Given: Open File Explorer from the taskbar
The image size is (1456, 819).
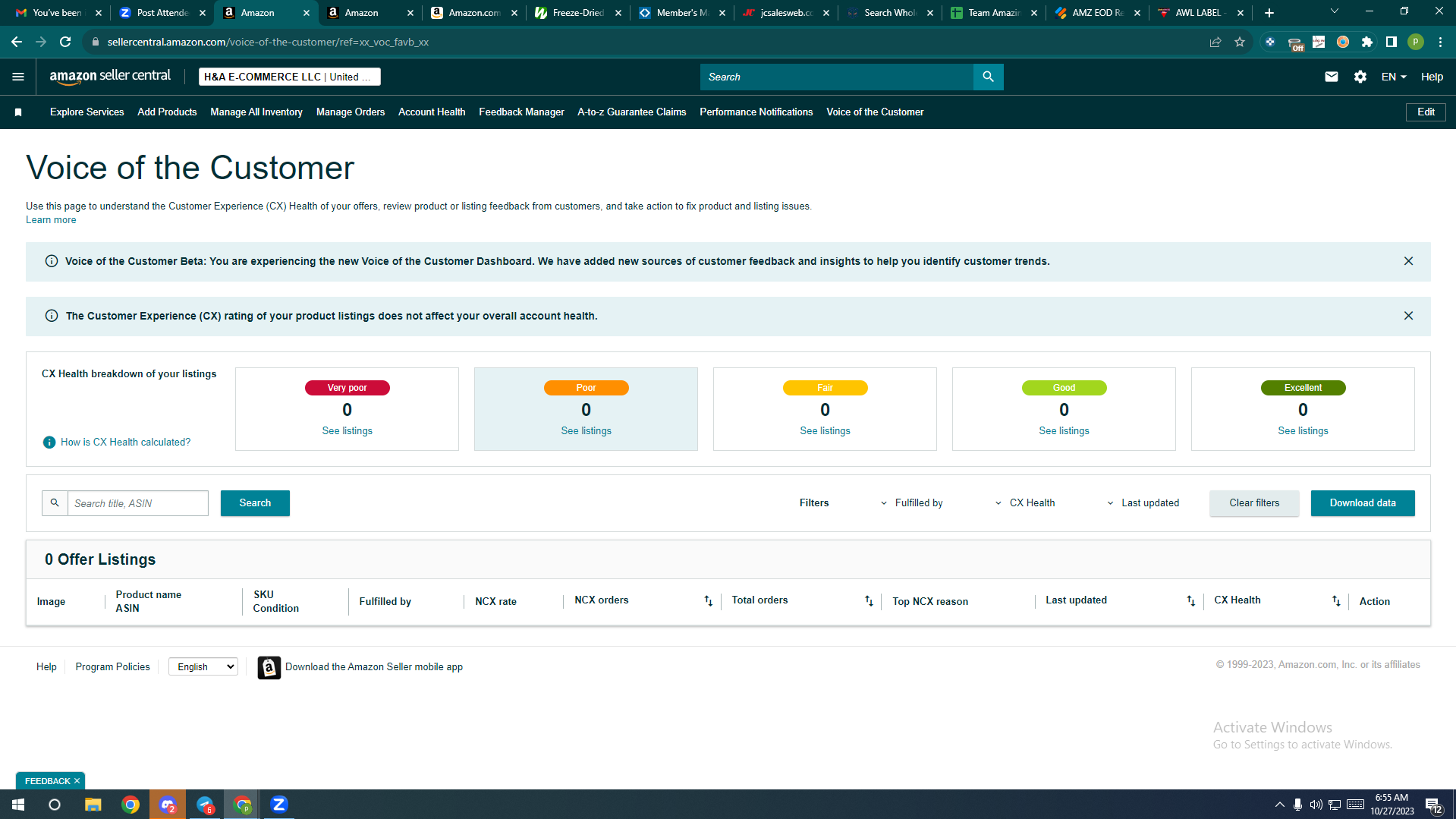Looking at the screenshot, I should point(93,805).
